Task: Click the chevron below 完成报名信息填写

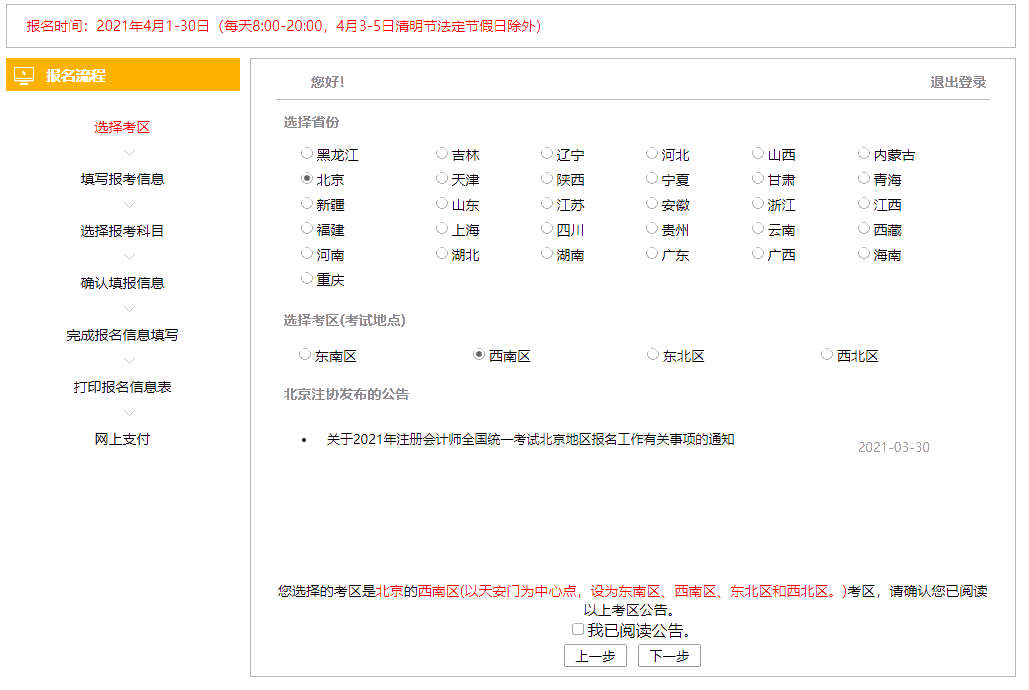Action: pyautogui.click(x=129, y=360)
